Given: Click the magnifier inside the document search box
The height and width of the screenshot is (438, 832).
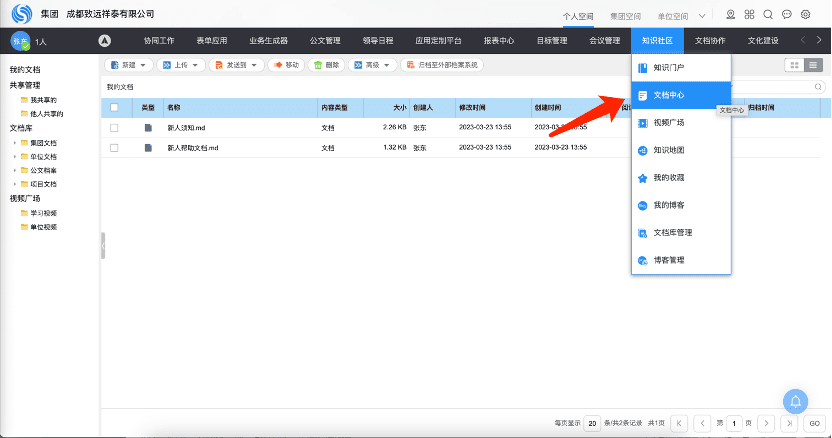Looking at the screenshot, I should coord(818,87).
